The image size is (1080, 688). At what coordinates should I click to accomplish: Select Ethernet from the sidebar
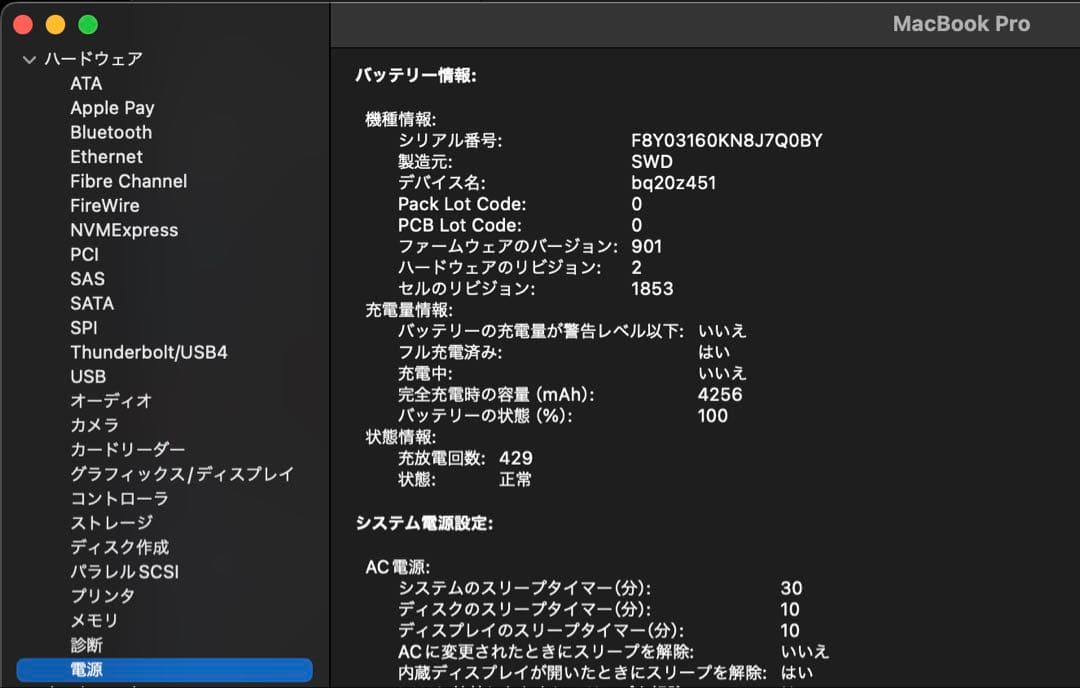point(106,156)
